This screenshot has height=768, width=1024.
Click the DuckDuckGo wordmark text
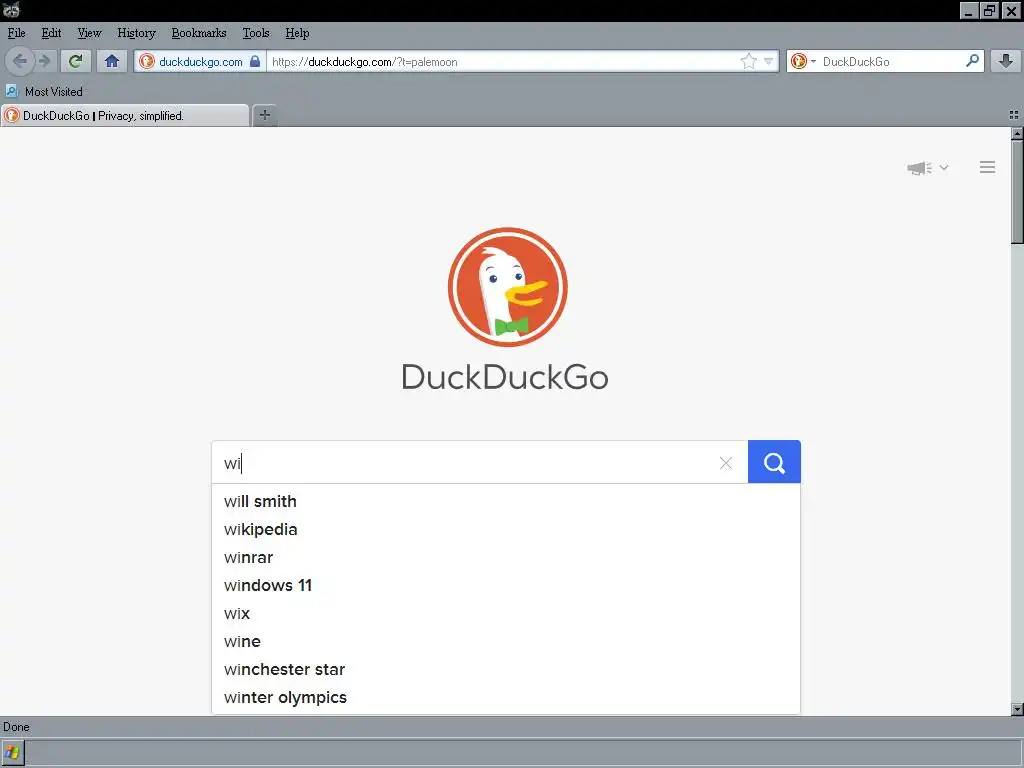[505, 377]
